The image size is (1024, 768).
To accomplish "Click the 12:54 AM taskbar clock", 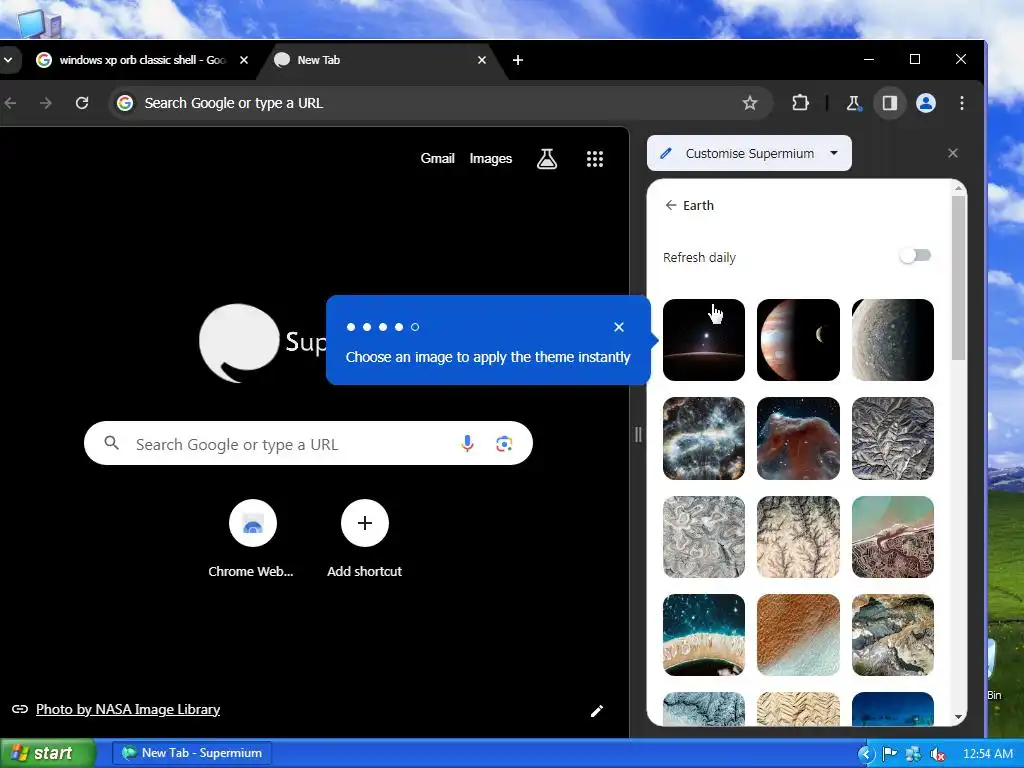I will [987, 754].
